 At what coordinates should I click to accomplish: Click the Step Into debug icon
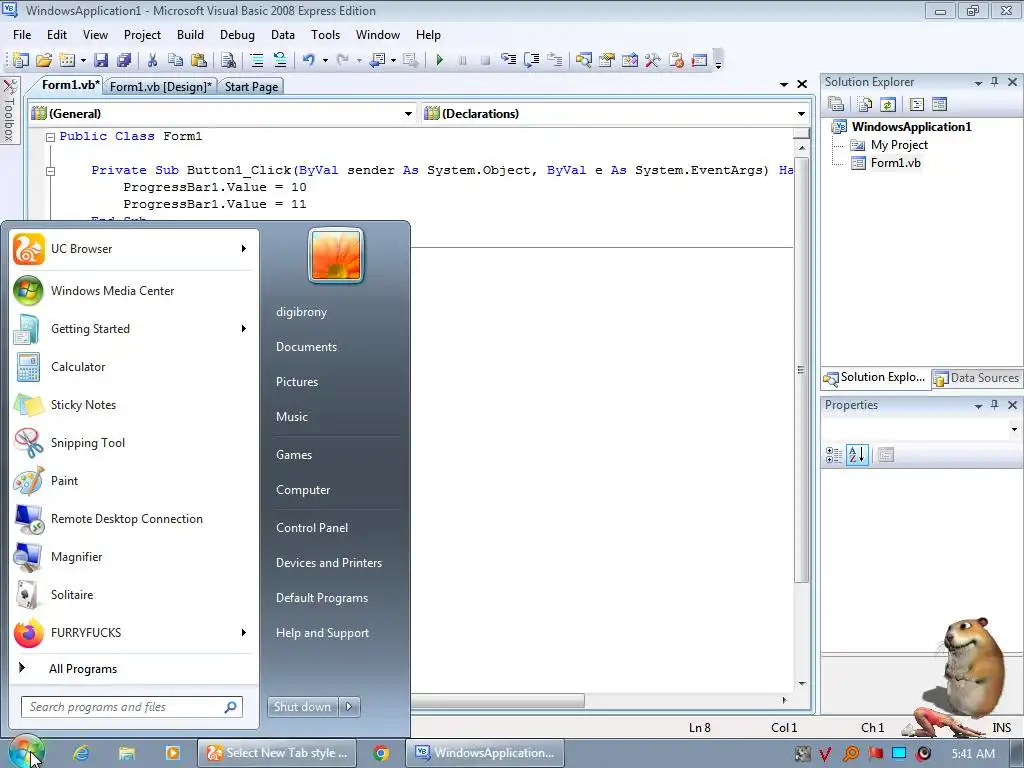(509, 60)
